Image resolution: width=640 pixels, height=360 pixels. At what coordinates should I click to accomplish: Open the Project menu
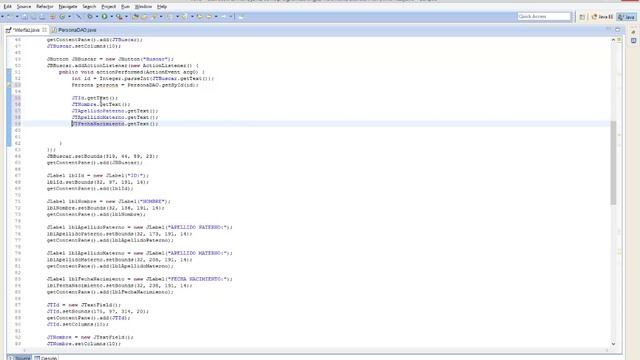[x=109, y=7]
